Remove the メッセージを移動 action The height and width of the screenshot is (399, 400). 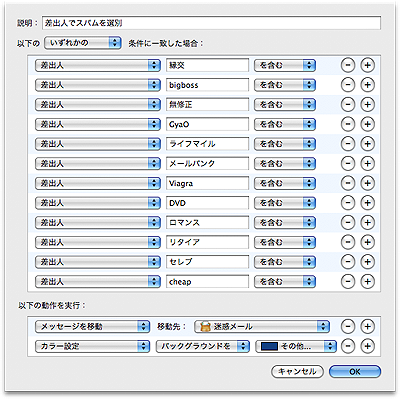[348, 326]
